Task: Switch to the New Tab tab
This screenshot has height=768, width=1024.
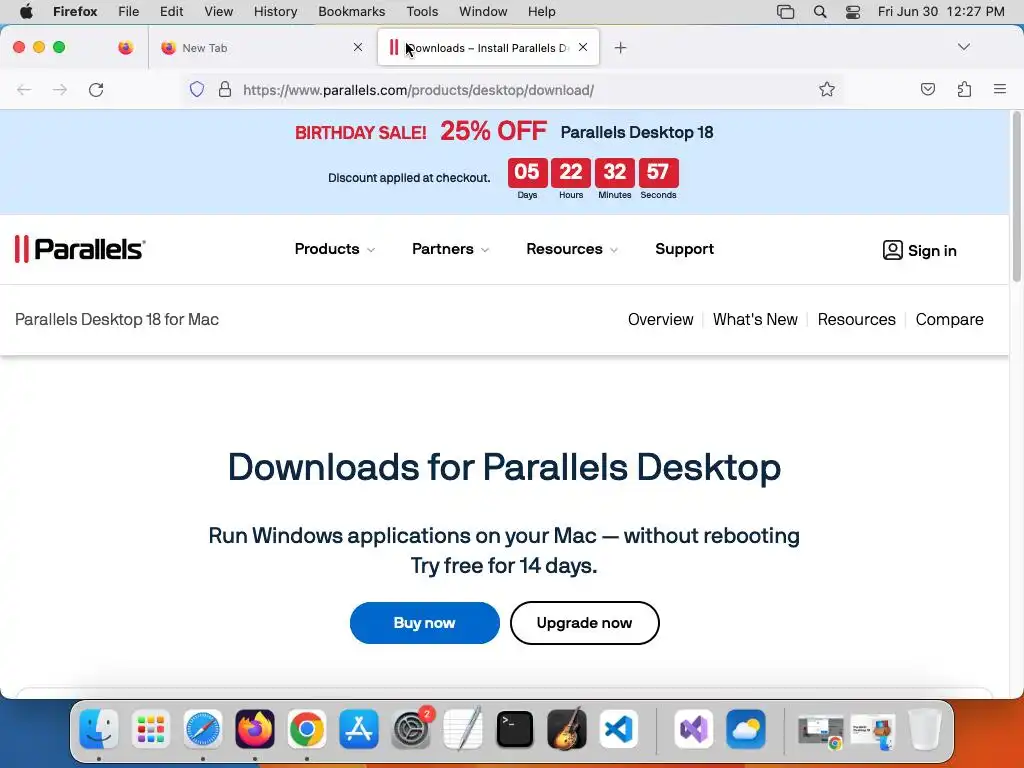Action: point(261,48)
